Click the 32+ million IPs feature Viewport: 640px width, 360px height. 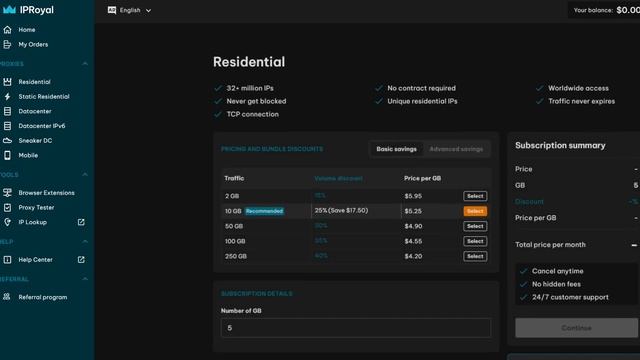coord(250,88)
